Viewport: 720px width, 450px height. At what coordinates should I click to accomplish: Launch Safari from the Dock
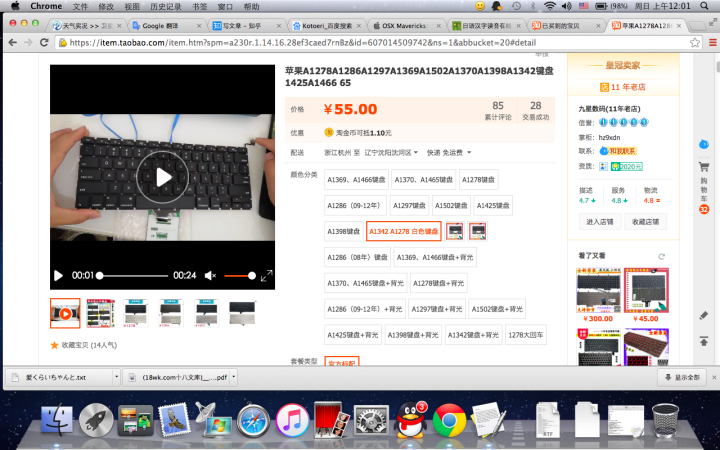tap(253, 420)
